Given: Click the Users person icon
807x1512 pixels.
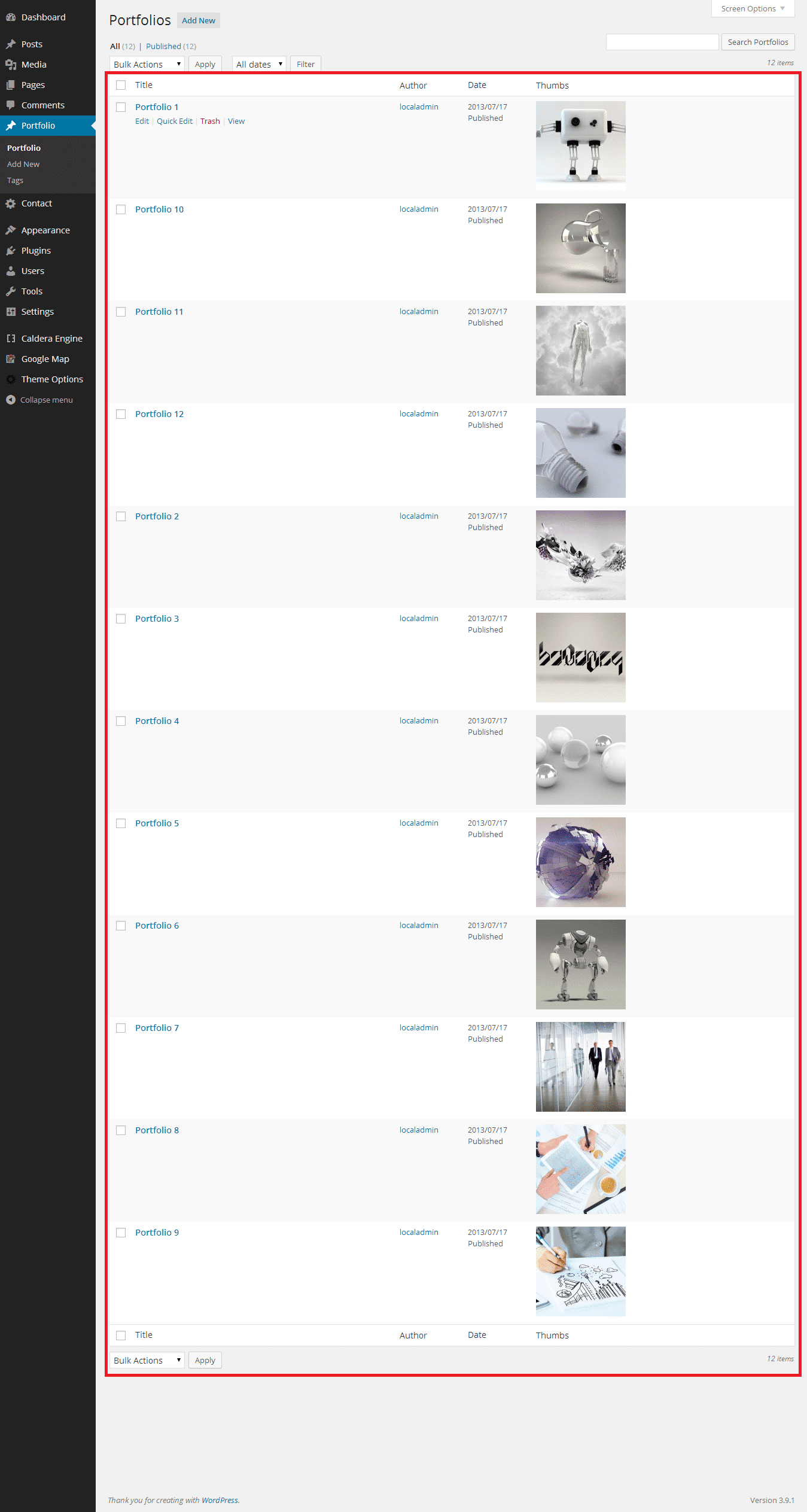Looking at the screenshot, I should [11, 271].
